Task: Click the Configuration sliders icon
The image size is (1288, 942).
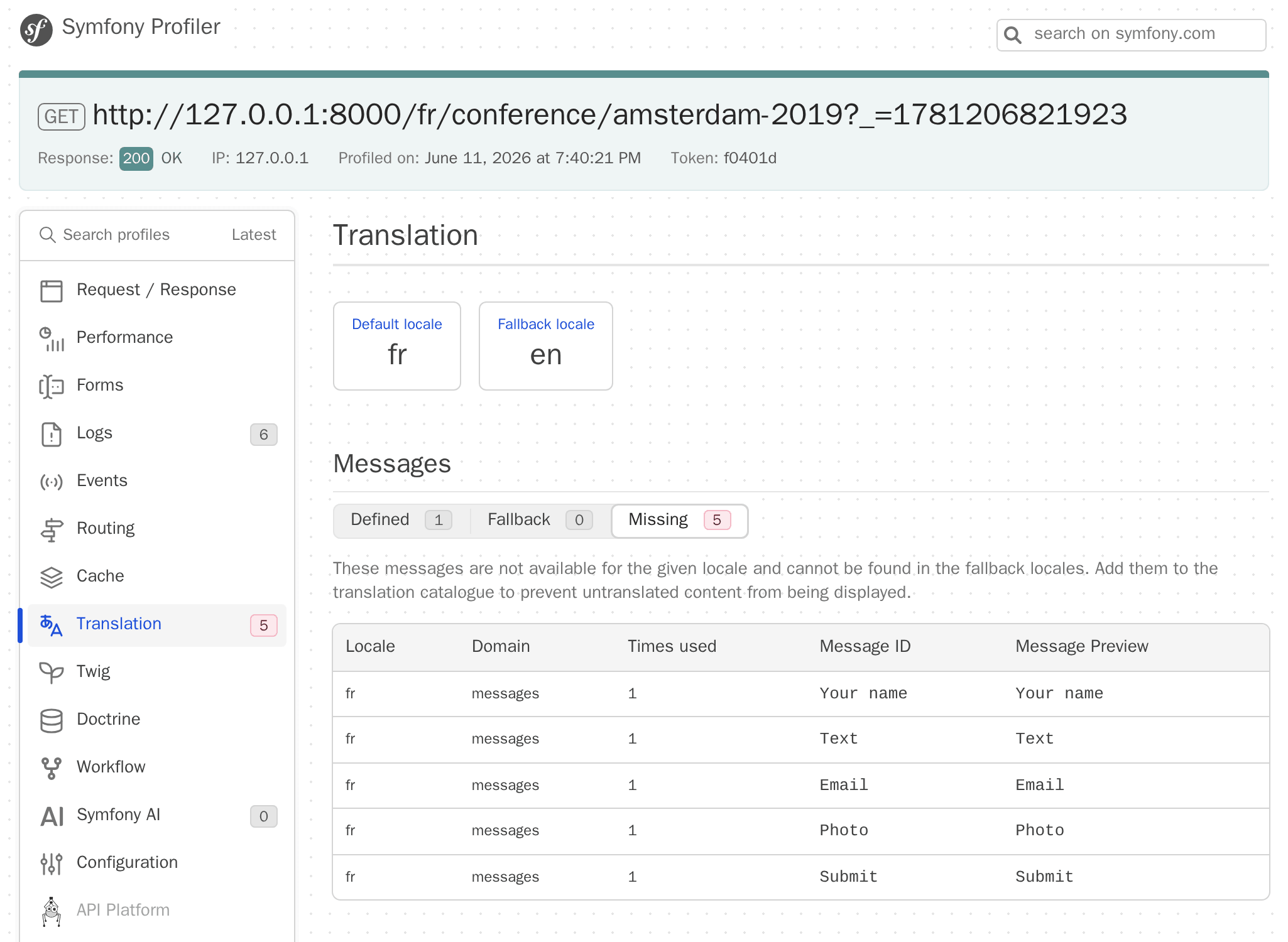Action: [52, 863]
